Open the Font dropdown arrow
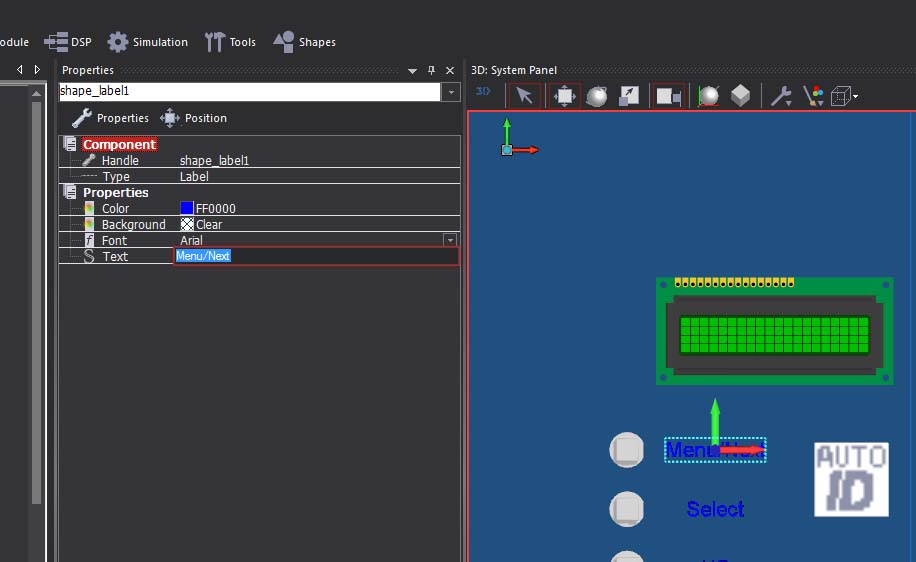Image resolution: width=916 pixels, height=562 pixels. click(450, 240)
